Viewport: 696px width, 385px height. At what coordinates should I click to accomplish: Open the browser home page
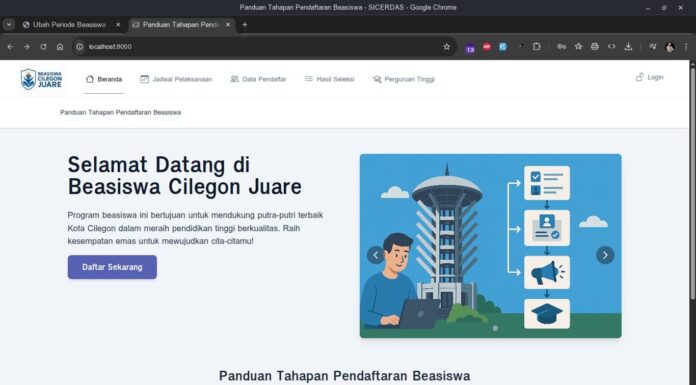tap(60, 47)
